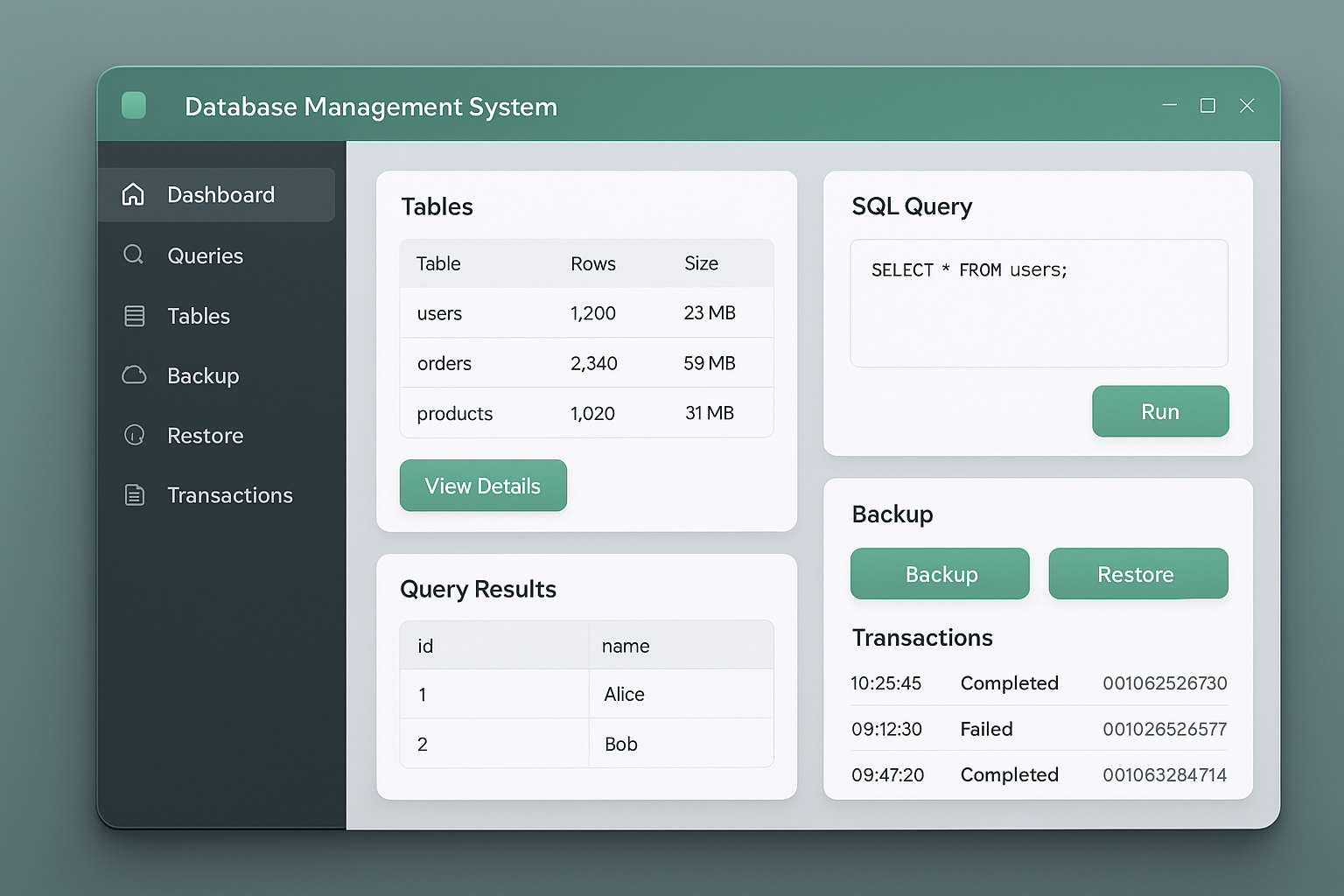Run the SQL query
Viewport: 1344px width, 896px height.
[1159, 411]
